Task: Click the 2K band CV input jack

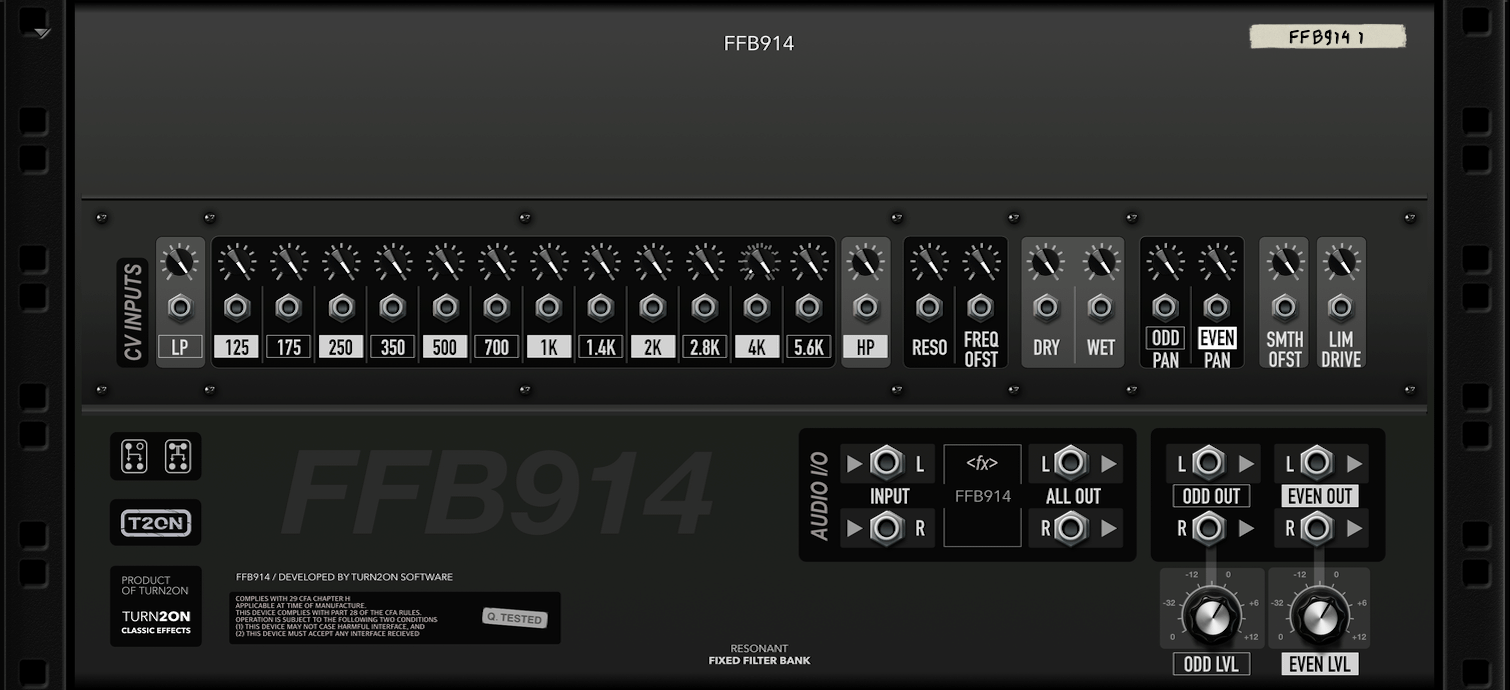Action: pos(653,307)
